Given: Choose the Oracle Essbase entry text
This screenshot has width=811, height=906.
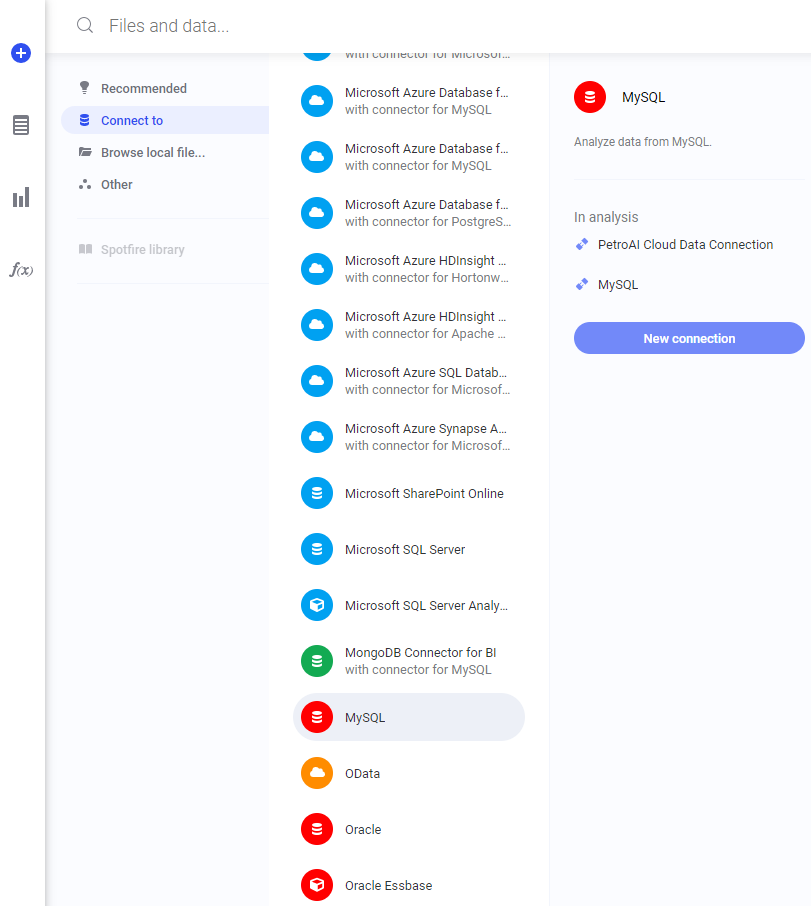Looking at the screenshot, I should pyautogui.click(x=388, y=886).
